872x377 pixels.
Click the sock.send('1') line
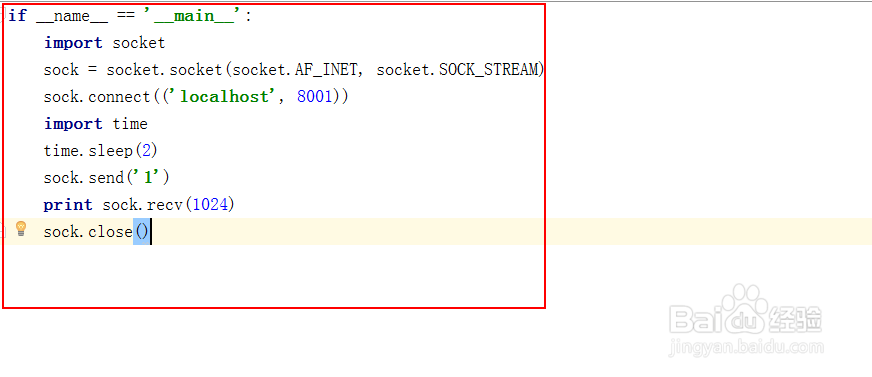106,177
